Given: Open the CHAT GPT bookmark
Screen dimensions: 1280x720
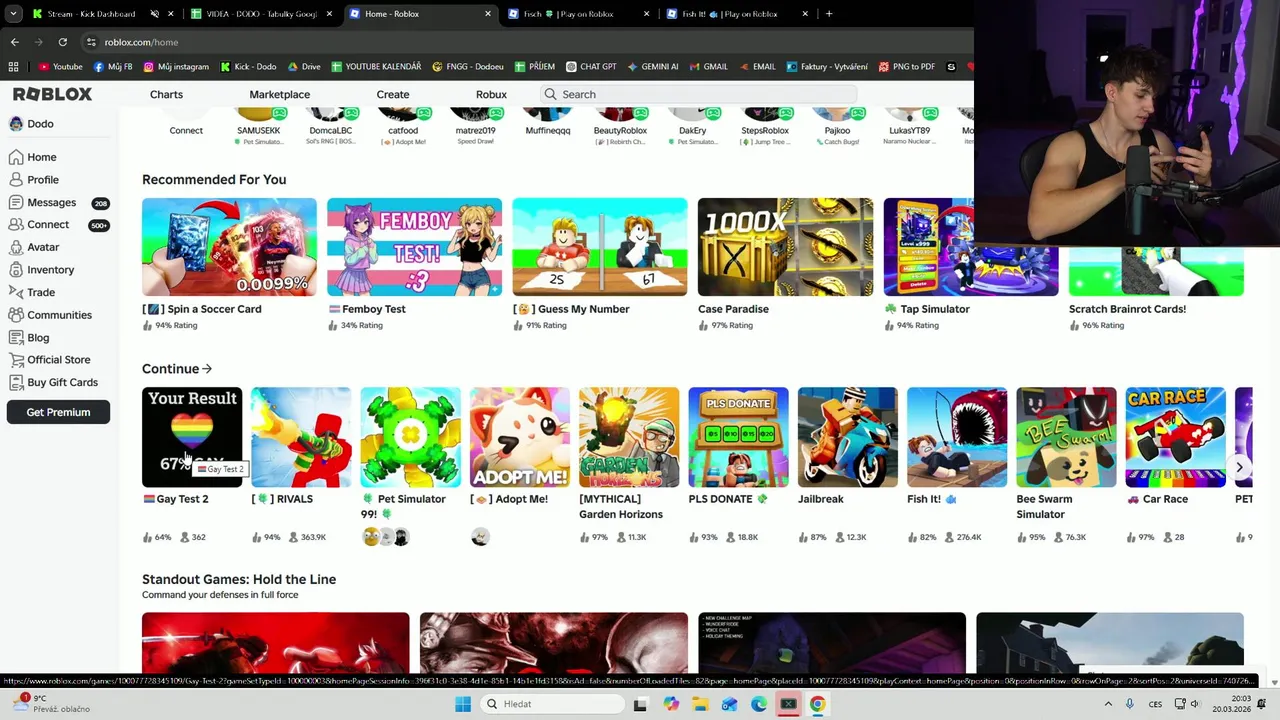Looking at the screenshot, I should [591, 67].
